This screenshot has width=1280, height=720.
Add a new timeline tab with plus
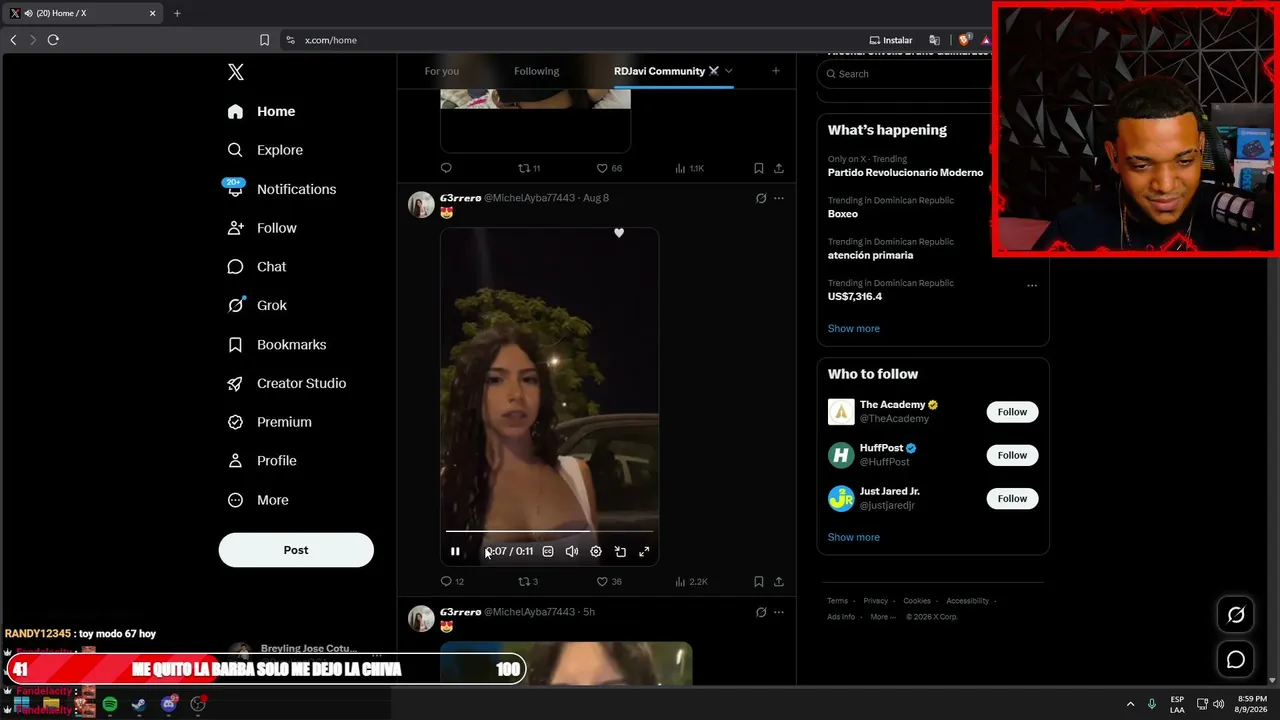pyautogui.click(x=775, y=71)
